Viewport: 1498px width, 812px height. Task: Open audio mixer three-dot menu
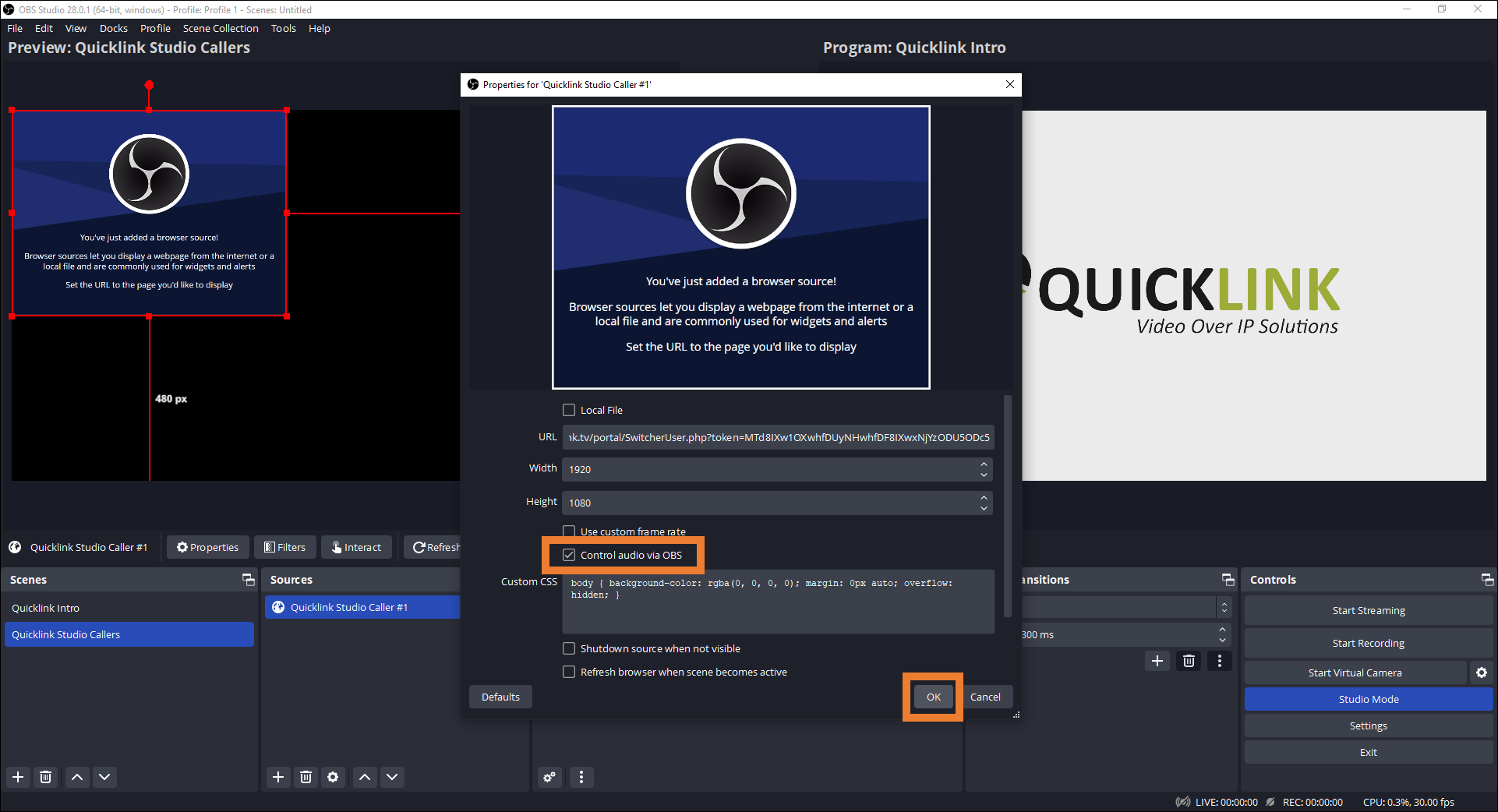581,777
